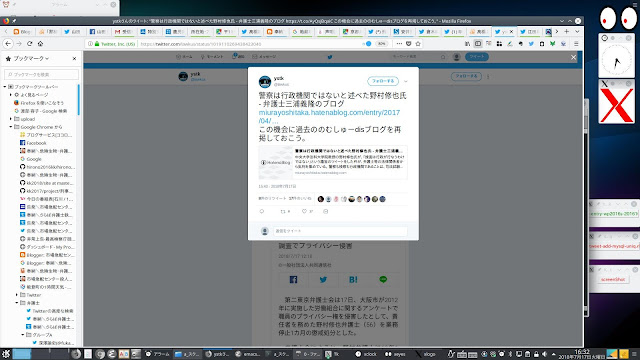Open the Firefox hamburger menu
Image resolution: width=640 pixels, height=360 pixels.
tap(576, 44)
